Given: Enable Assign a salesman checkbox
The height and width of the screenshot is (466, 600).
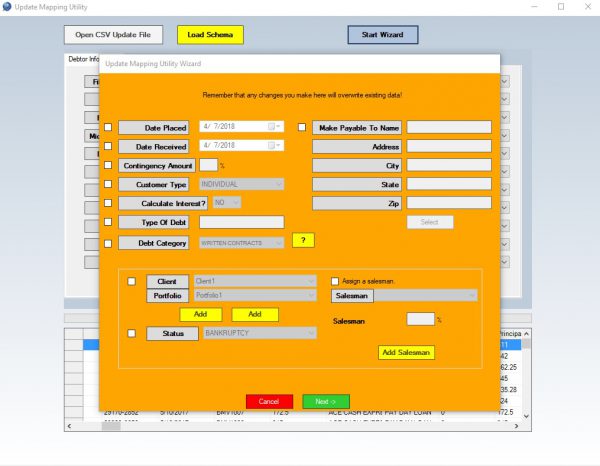Looking at the screenshot, I should pos(335,281).
